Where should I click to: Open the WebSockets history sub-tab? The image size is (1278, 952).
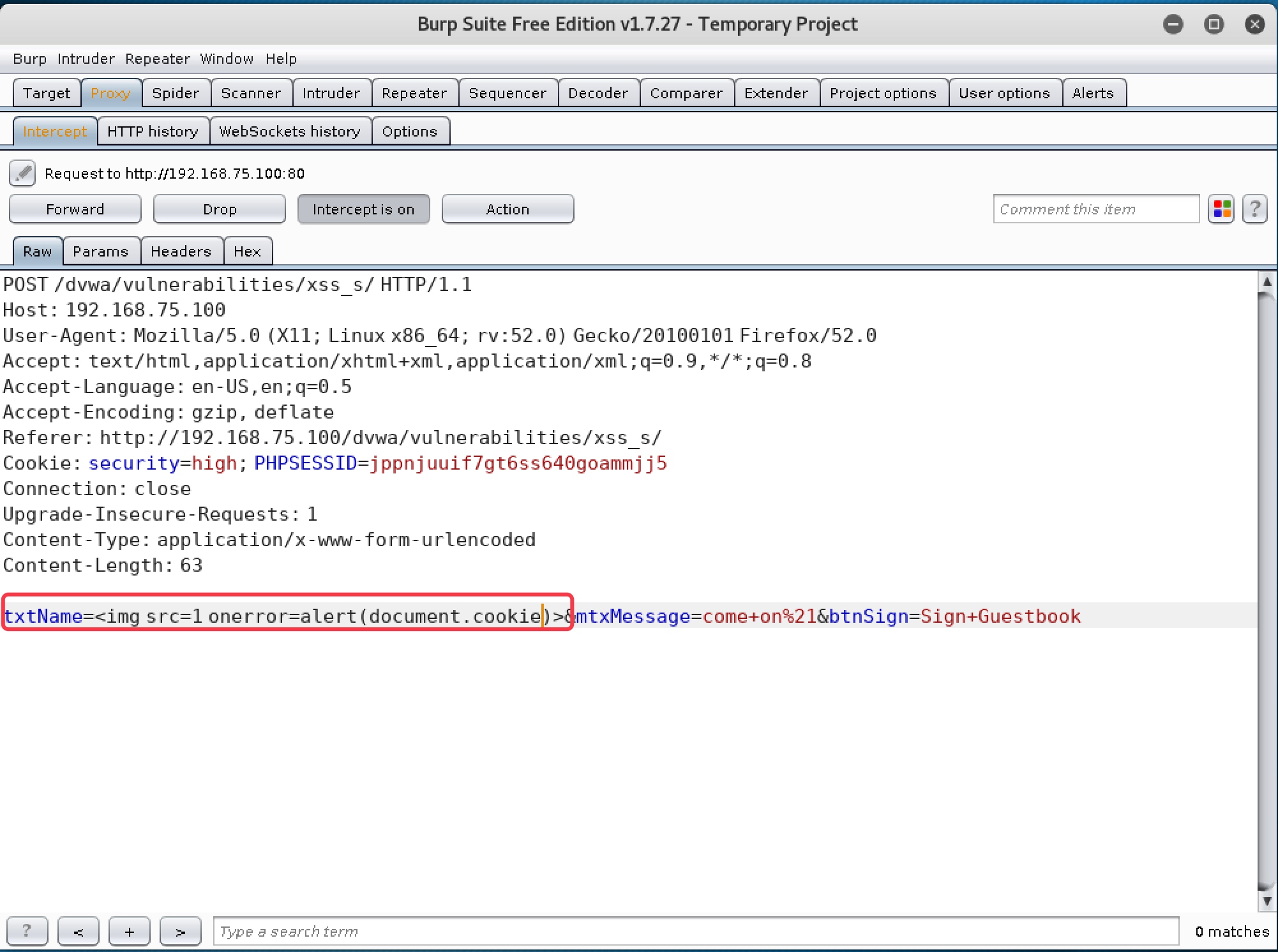pos(290,131)
